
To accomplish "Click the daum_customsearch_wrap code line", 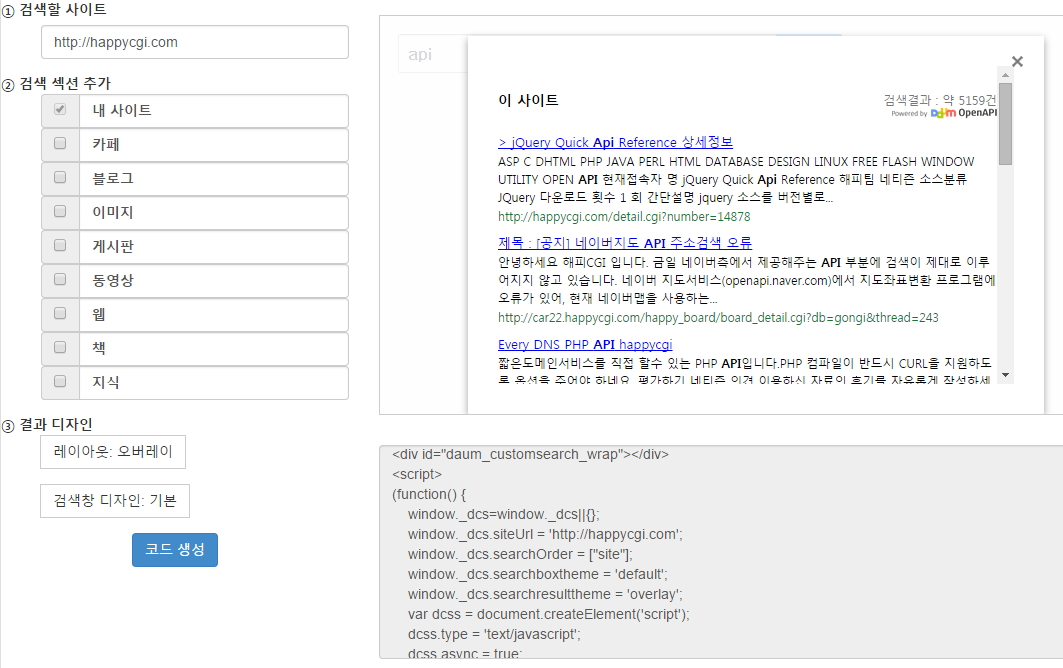I will tap(530, 454).
